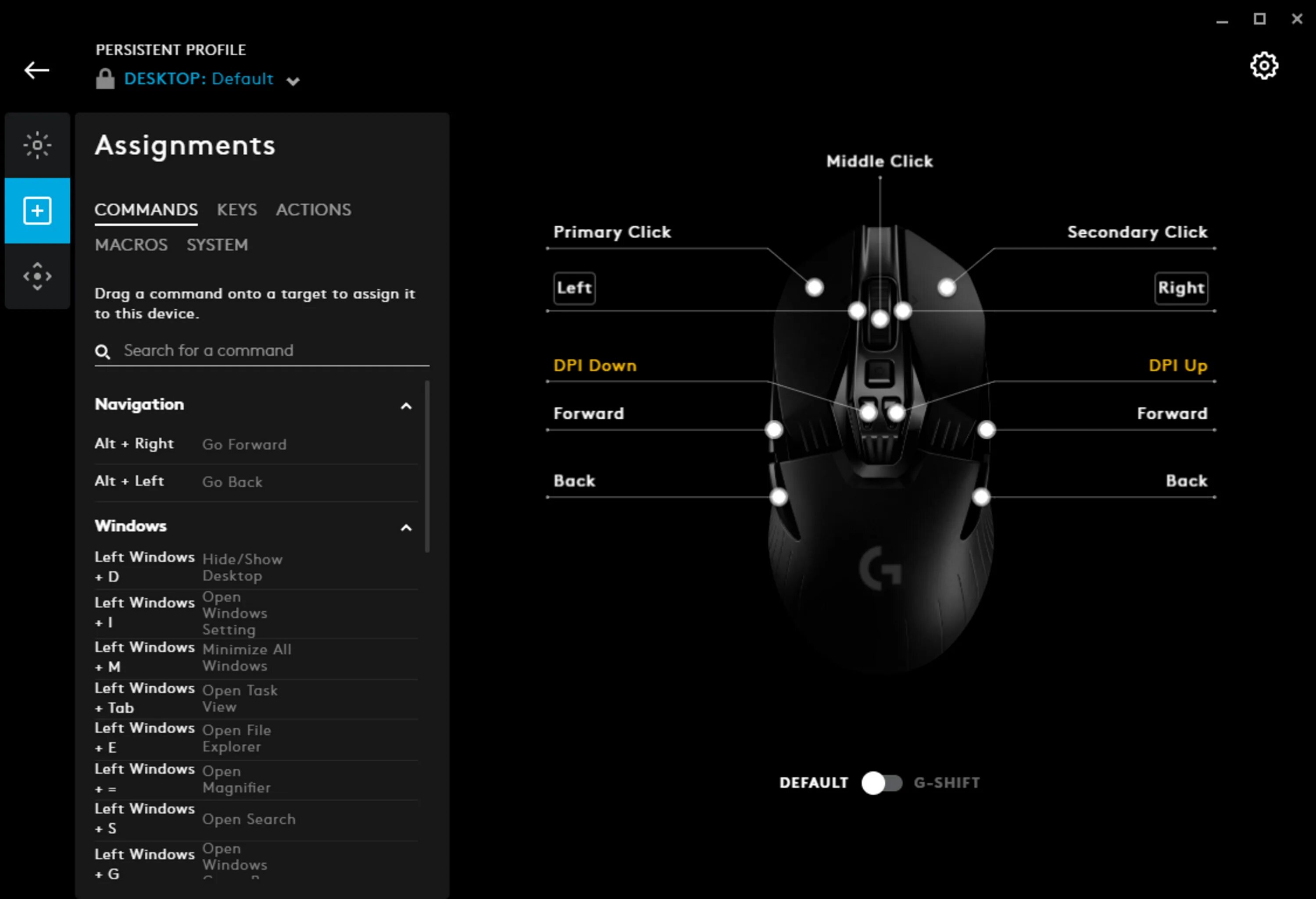The height and width of the screenshot is (899, 1316).
Task: Switch to the KEYS tab
Action: (x=237, y=210)
